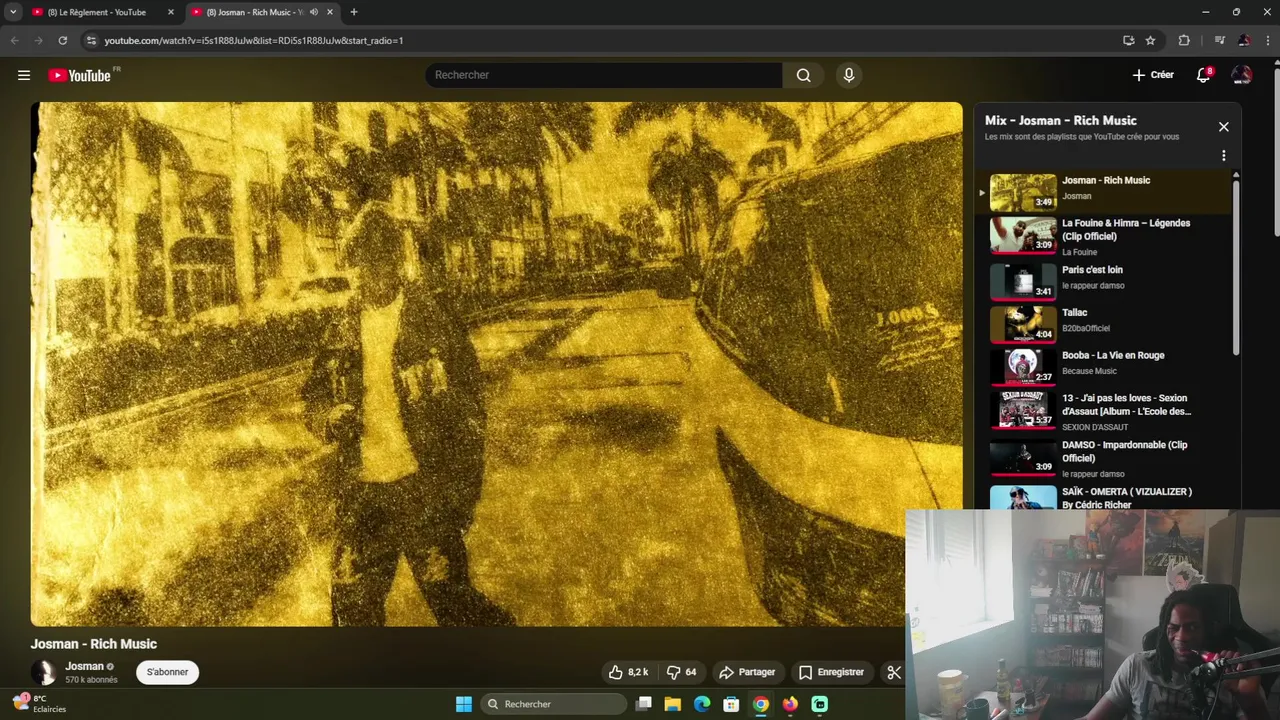Image resolution: width=1280 pixels, height=720 pixels.
Task: Click the Créer button
Action: tap(1153, 75)
